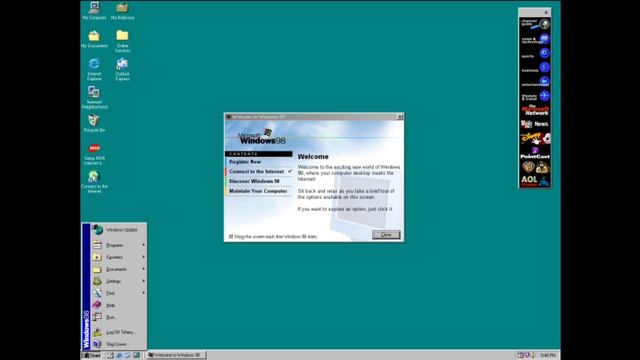Click the system tray clock
This screenshot has height=360, width=640.
click(548, 356)
